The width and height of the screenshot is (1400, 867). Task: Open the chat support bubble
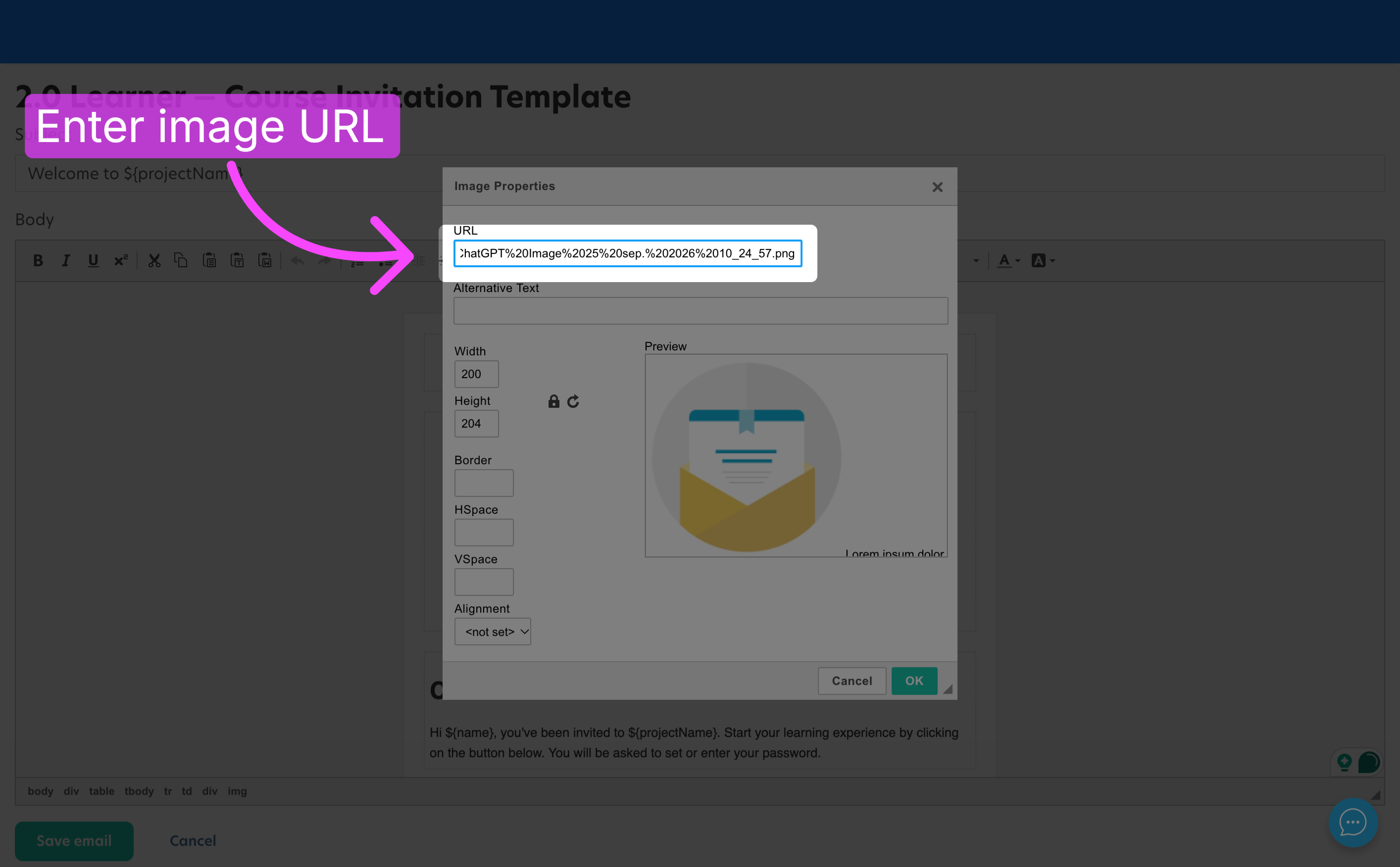(1353, 822)
